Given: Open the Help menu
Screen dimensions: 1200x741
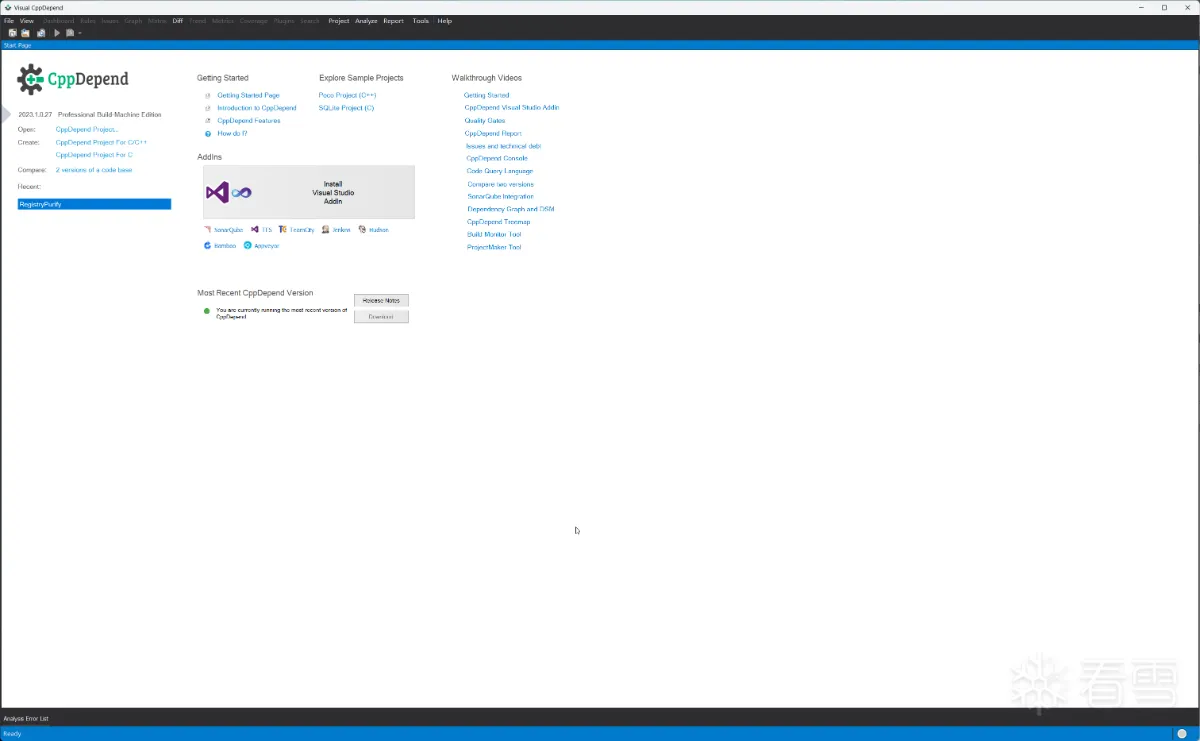Looking at the screenshot, I should pos(445,21).
